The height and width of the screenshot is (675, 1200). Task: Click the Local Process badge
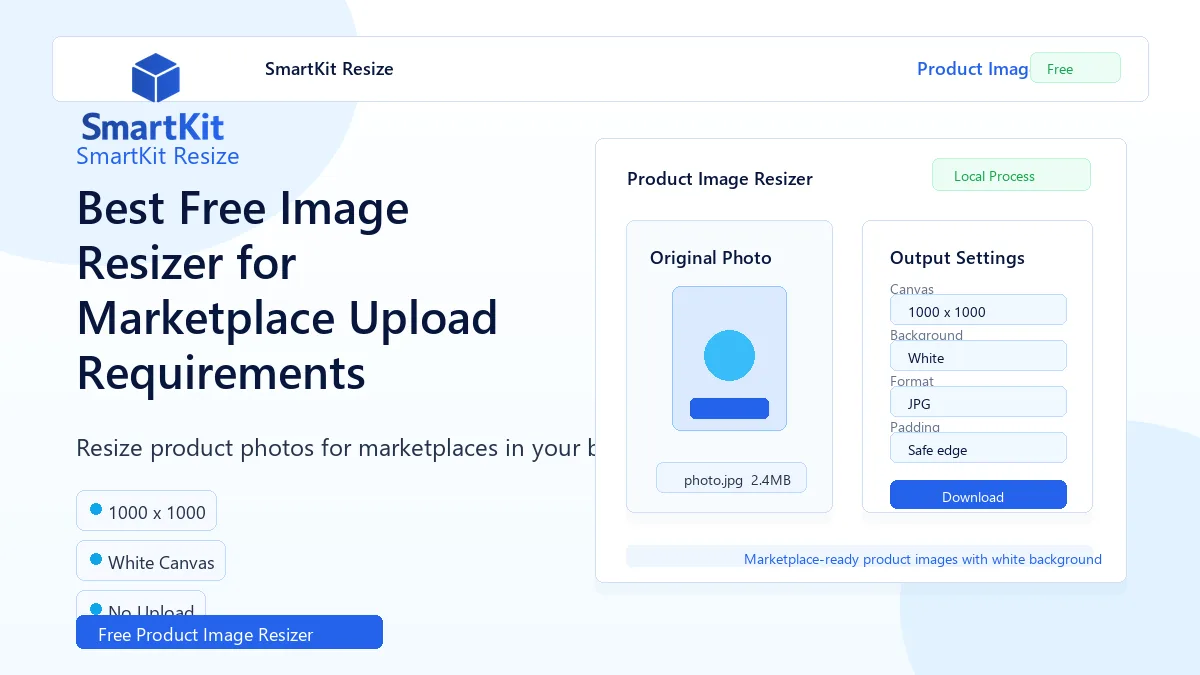tap(1011, 175)
